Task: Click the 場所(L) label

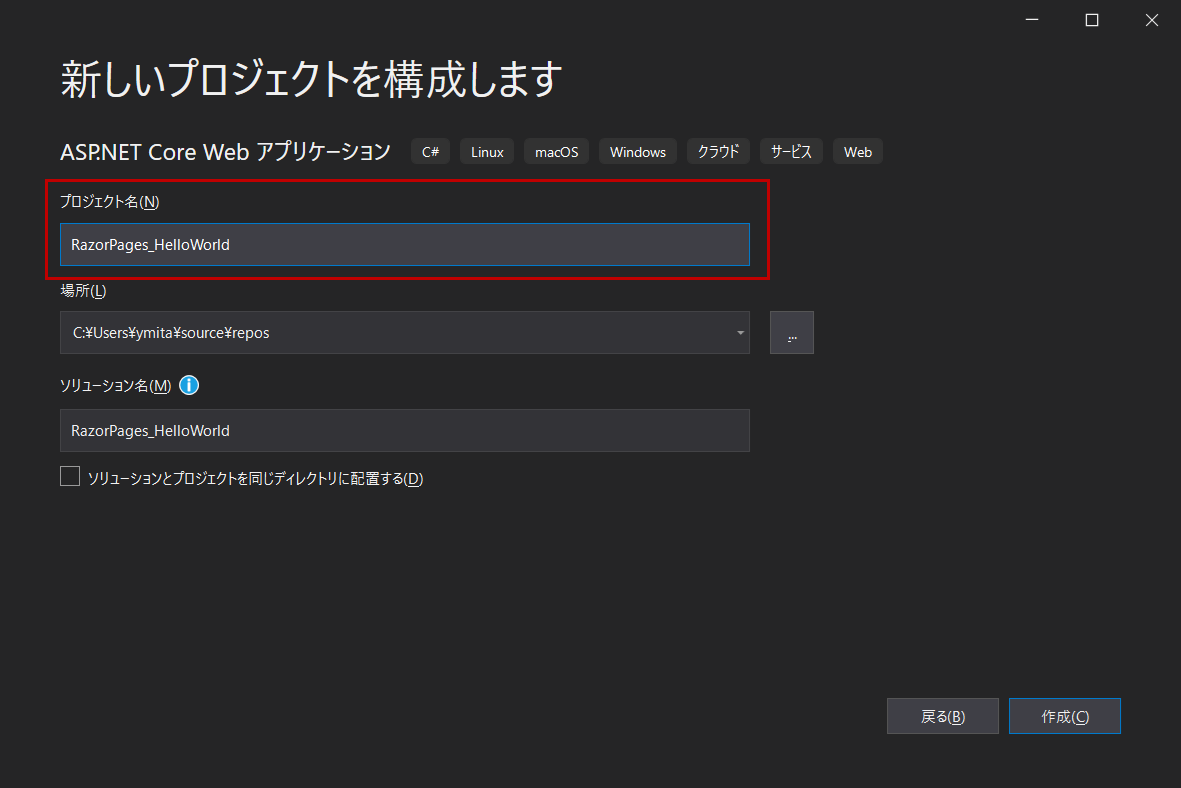Action: 84,290
